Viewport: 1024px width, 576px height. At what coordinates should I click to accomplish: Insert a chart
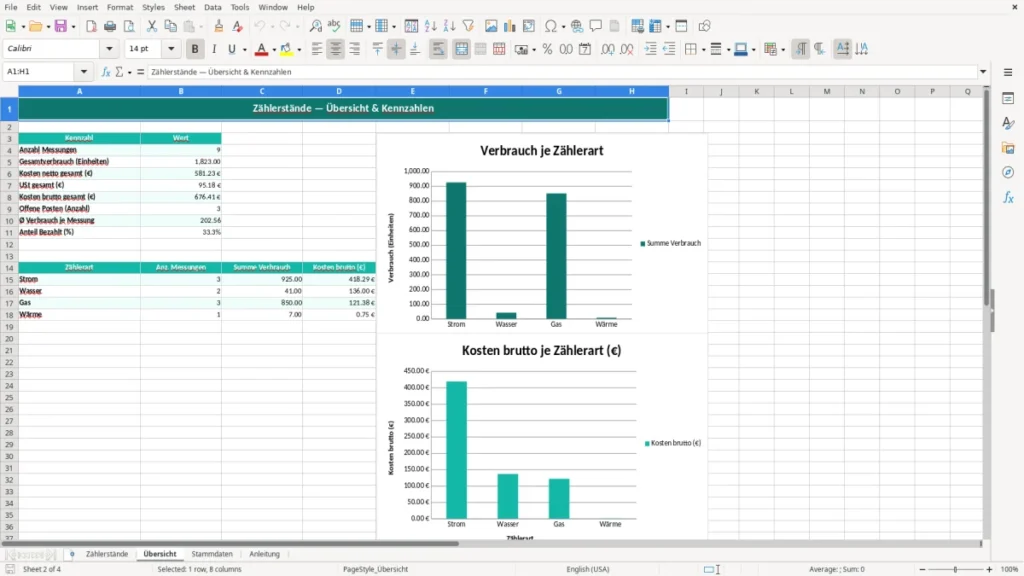(x=510, y=26)
